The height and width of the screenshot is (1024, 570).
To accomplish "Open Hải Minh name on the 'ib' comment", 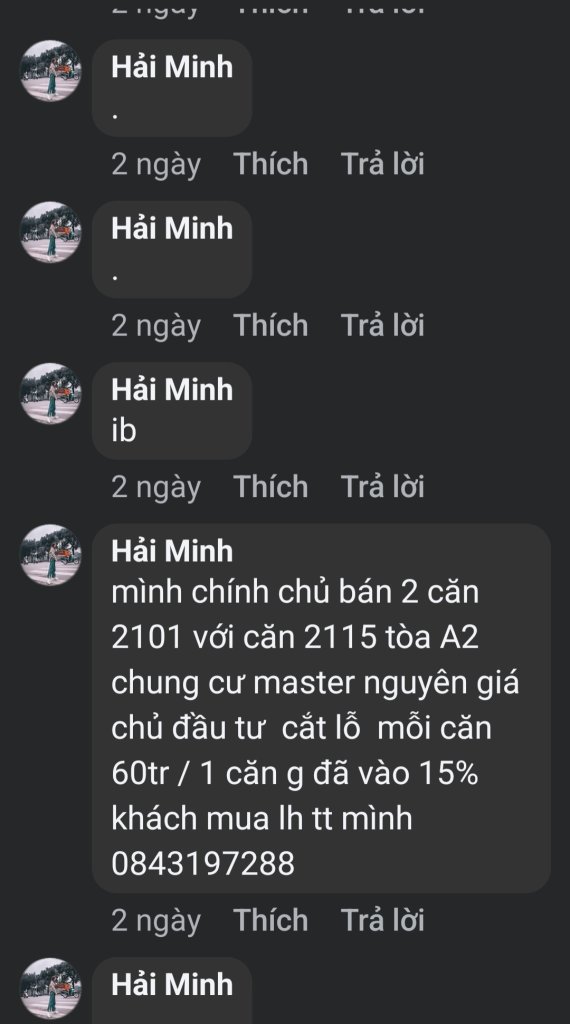I will tap(172, 389).
